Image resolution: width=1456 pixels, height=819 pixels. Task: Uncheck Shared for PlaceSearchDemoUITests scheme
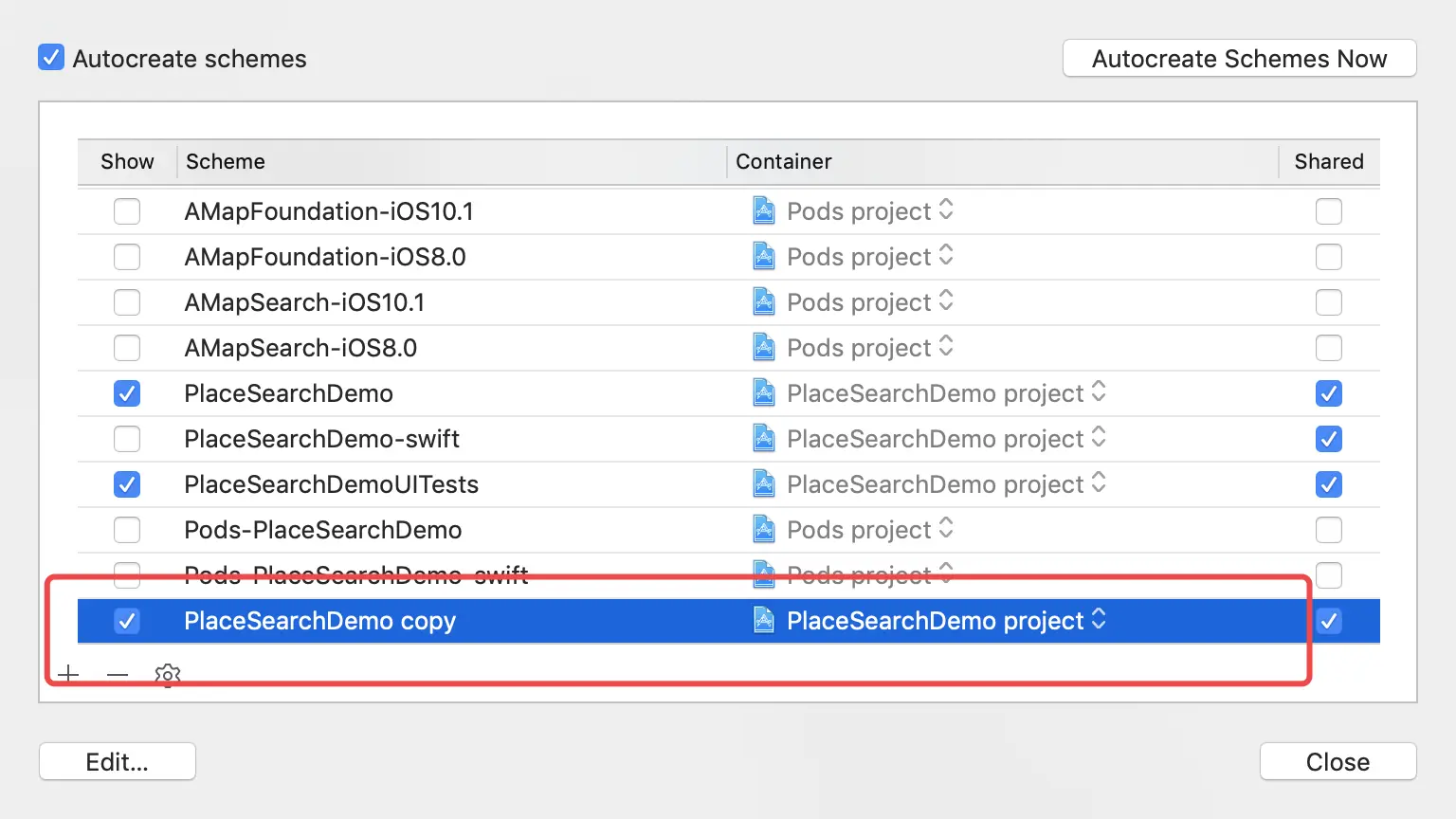(x=1329, y=484)
